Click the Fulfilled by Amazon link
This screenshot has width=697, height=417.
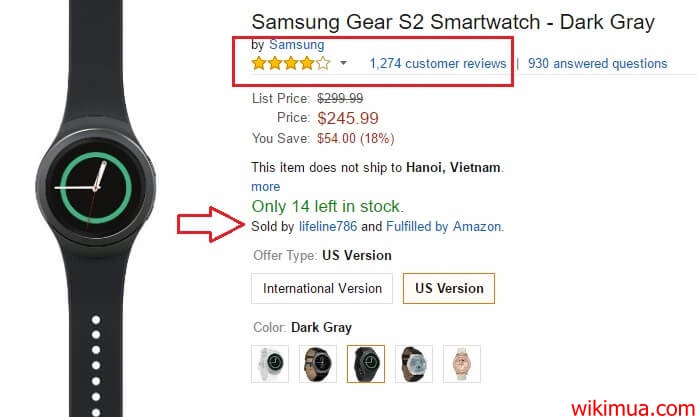444,227
